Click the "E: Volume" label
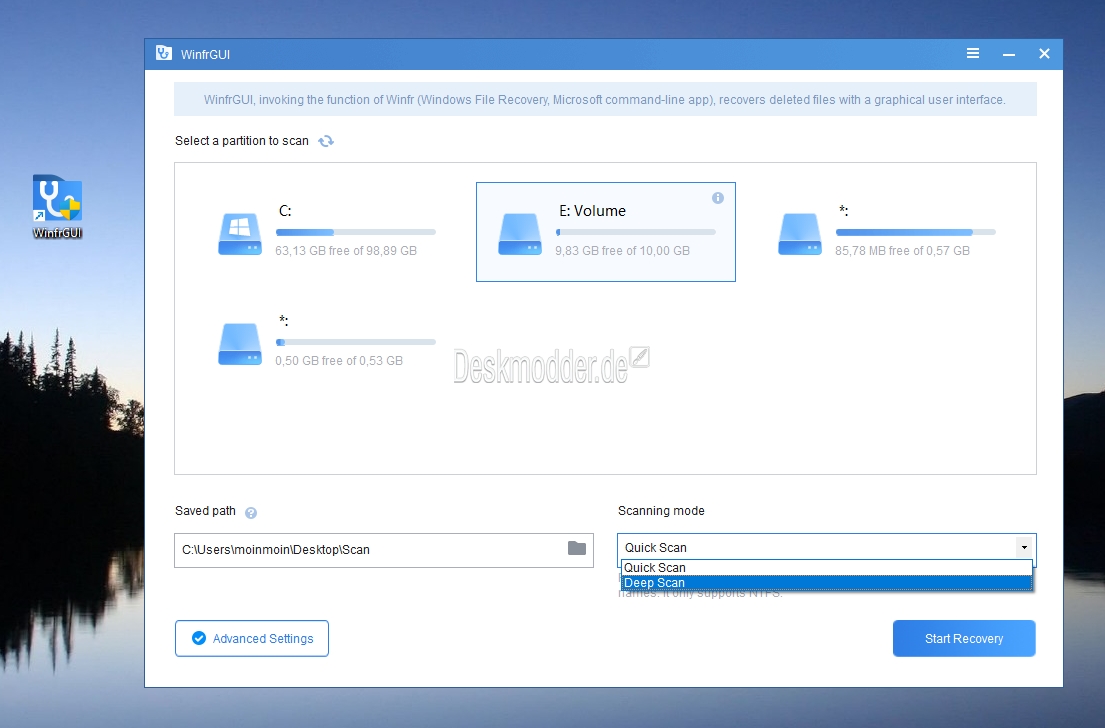The width and height of the screenshot is (1105, 728). (x=592, y=211)
